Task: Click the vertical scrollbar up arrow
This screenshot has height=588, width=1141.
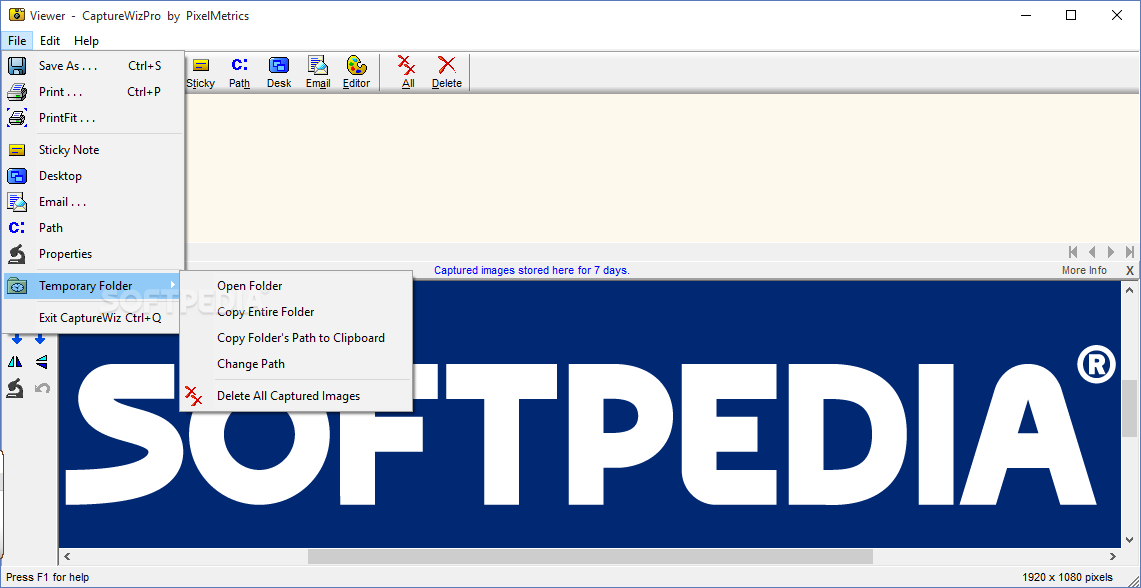Action: [1130, 290]
